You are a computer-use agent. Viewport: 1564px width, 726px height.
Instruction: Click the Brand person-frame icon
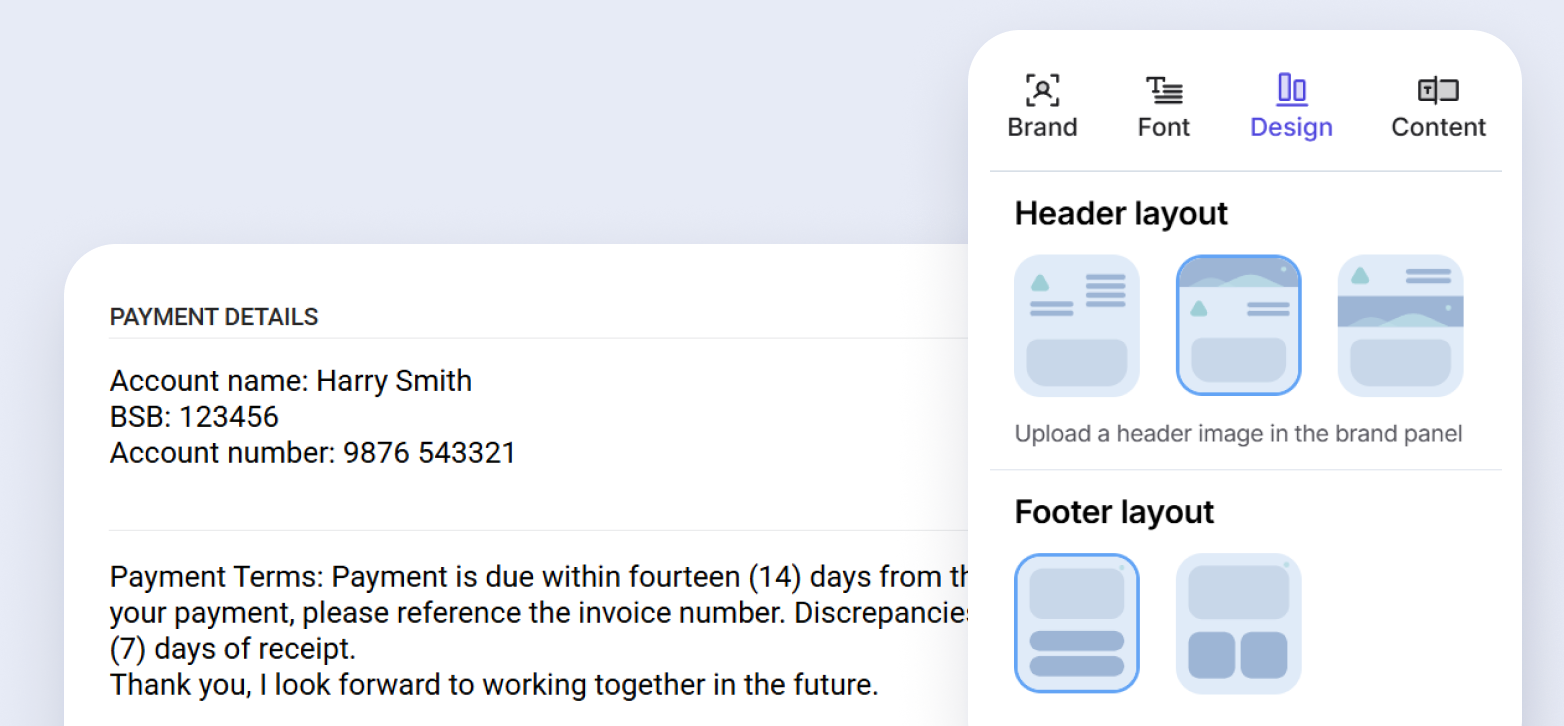(x=1042, y=90)
